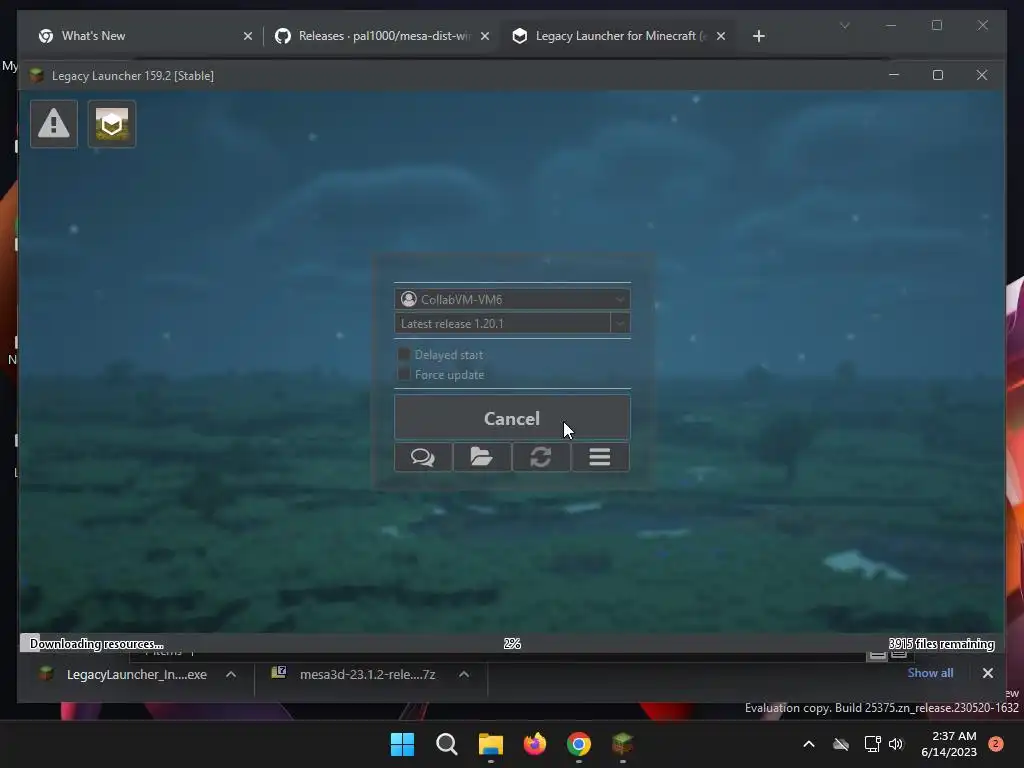Click Show all downloads link
This screenshot has height=768, width=1024.
click(x=930, y=673)
